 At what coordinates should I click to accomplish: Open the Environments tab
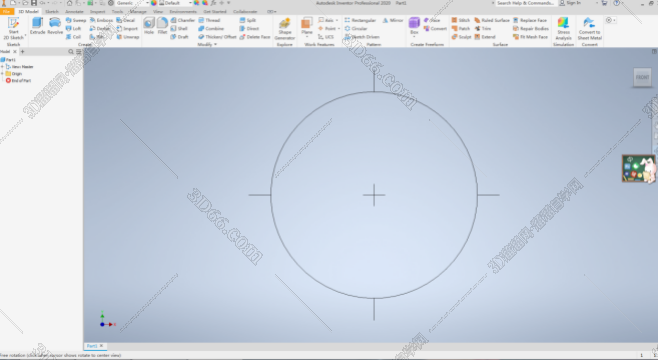click(x=183, y=11)
